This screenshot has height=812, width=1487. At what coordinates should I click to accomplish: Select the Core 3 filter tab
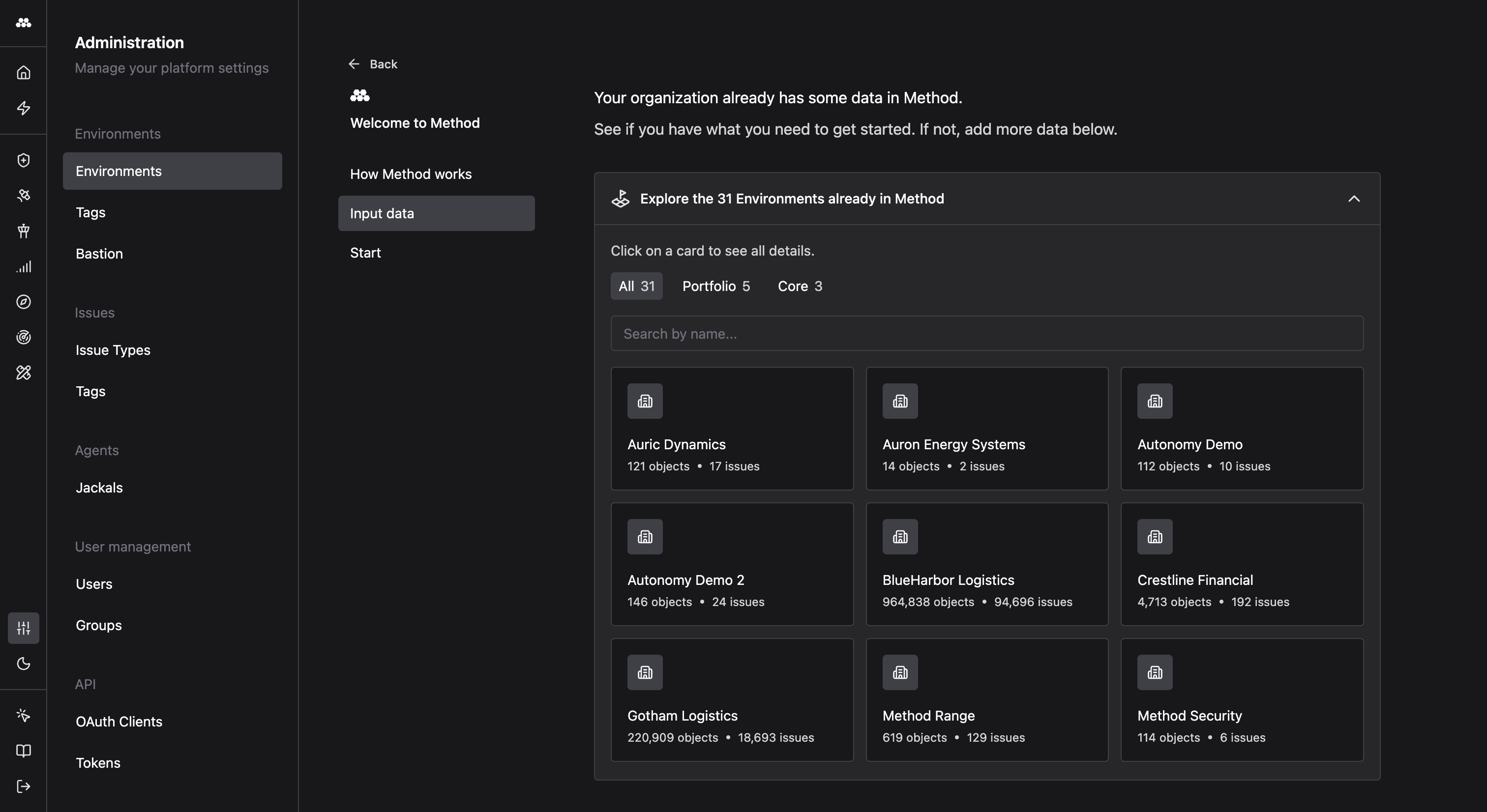click(x=800, y=286)
